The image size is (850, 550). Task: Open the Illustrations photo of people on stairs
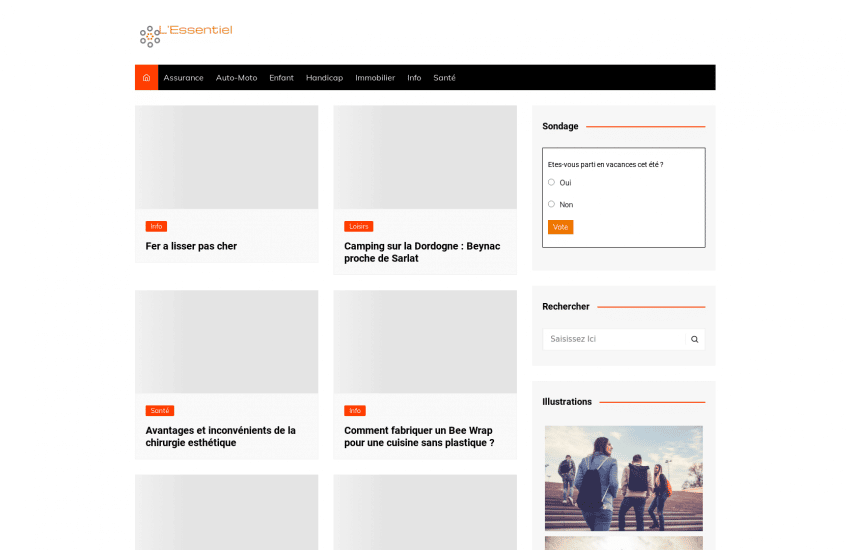[x=623, y=478]
